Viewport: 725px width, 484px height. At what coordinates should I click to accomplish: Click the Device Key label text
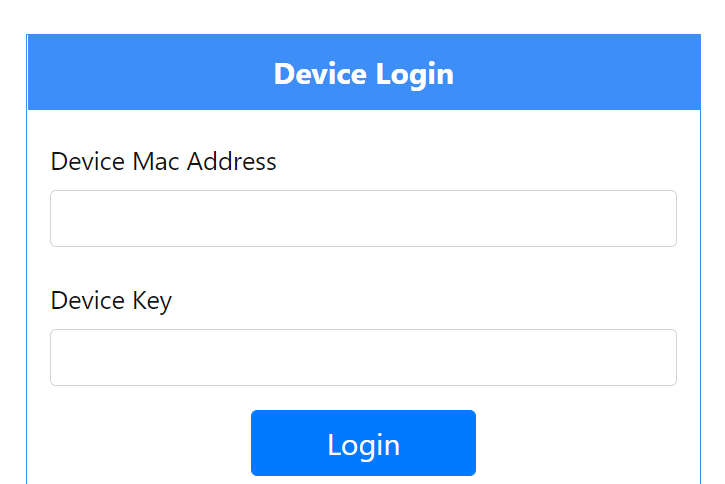[x=111, y=300]
